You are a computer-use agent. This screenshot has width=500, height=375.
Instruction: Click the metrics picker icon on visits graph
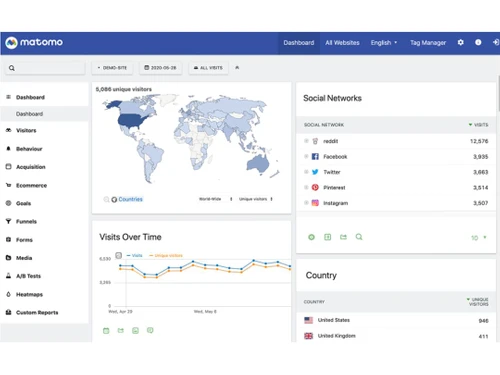(x=118, y=255)
